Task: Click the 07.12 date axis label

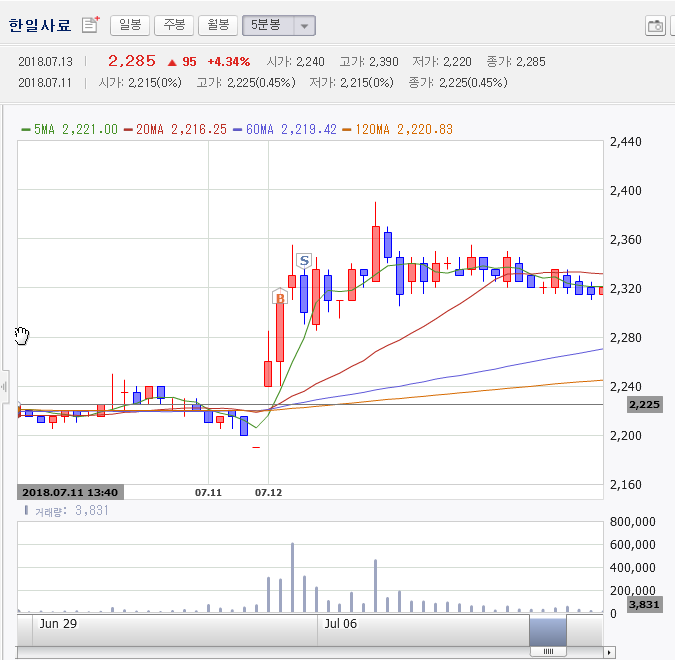Action: click(x=268, y=492)
